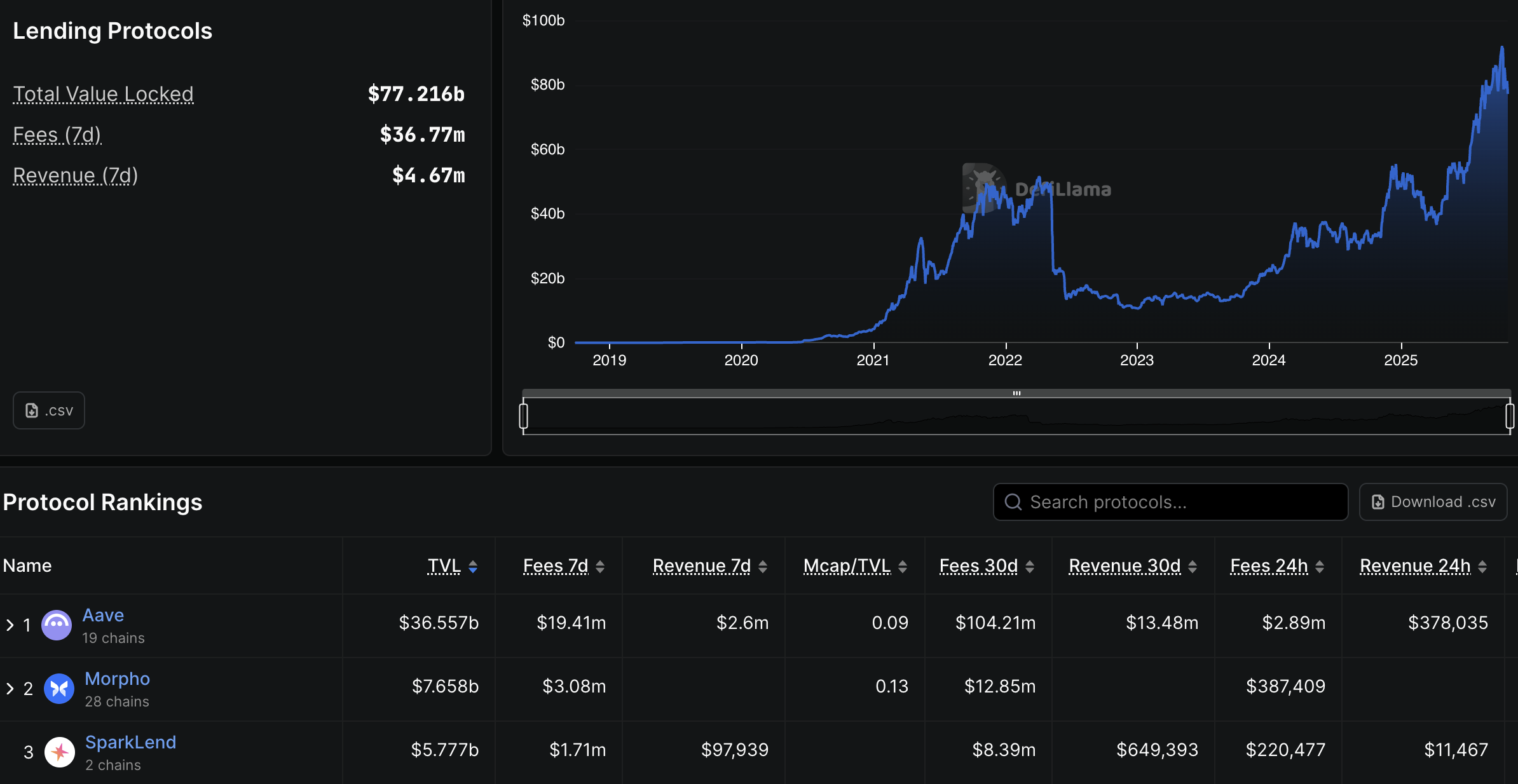The image size is (1518, 784).
Task: Click left handle of chart range slider
Action: coord(524,416)
